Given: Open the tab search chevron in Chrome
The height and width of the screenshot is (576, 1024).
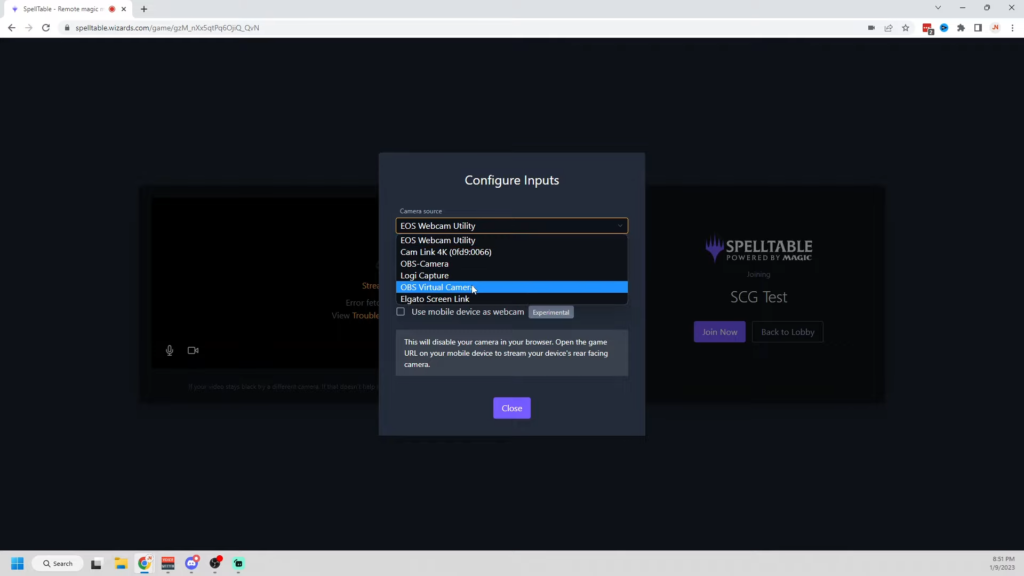Looking at the screenshot, I should [938, 8].
